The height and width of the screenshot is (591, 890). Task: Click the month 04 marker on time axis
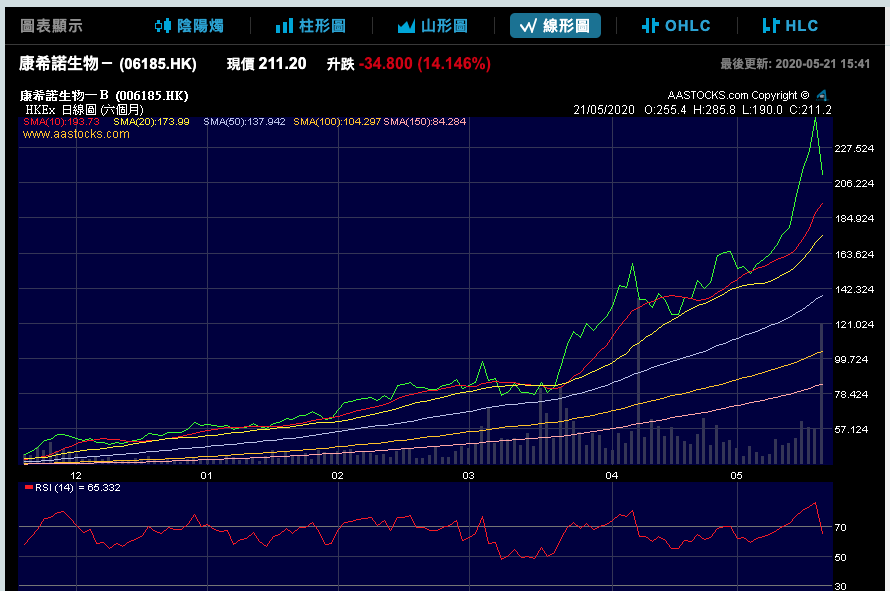coord(611,475)
